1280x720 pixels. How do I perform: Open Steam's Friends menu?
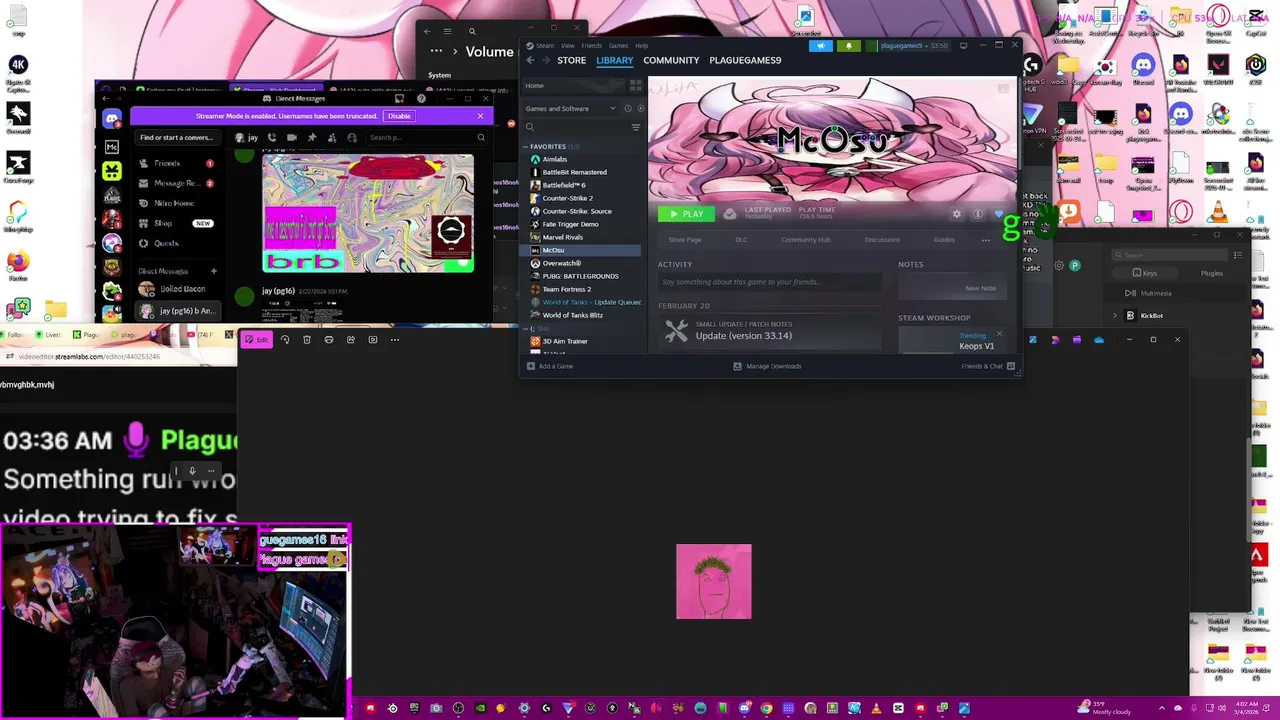(x=592, y=45)
